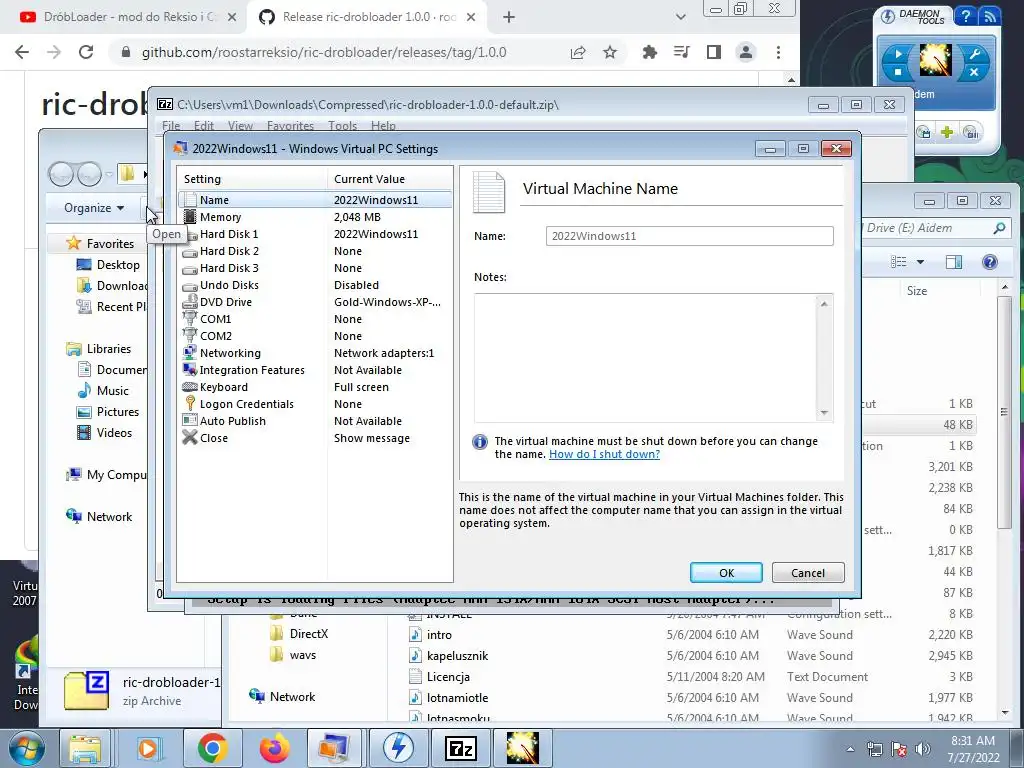Select the Hard Disk 3 setting
This screenshot has height=768, width=1024.
click(x=315, y=268)
